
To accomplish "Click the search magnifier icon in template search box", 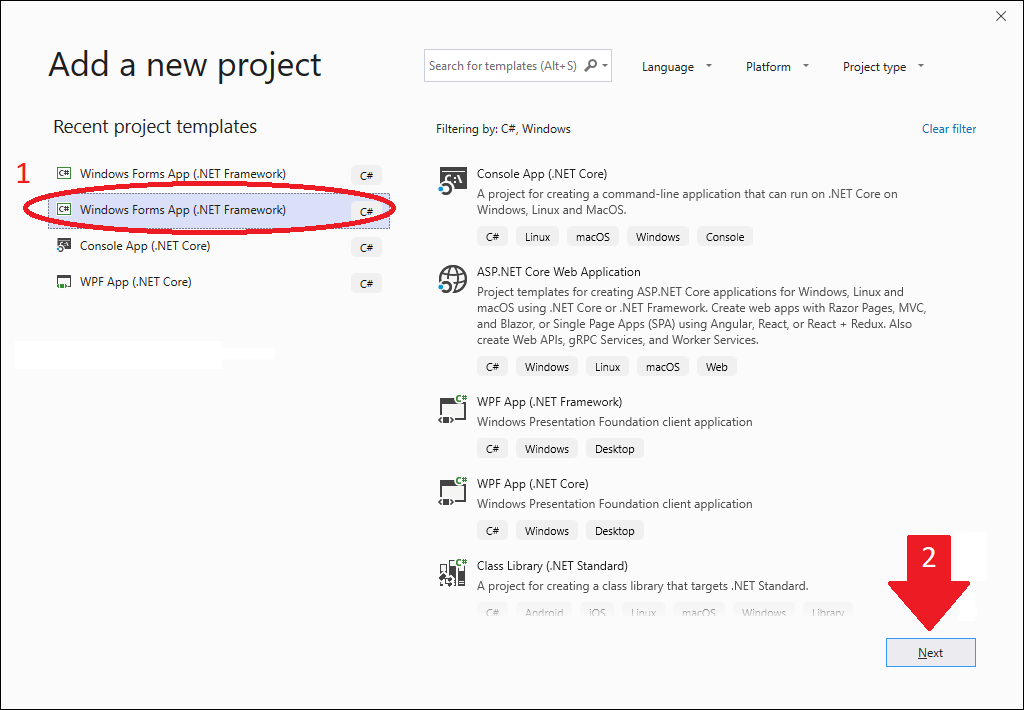I will pyautogui.click(x=590, y=65).
